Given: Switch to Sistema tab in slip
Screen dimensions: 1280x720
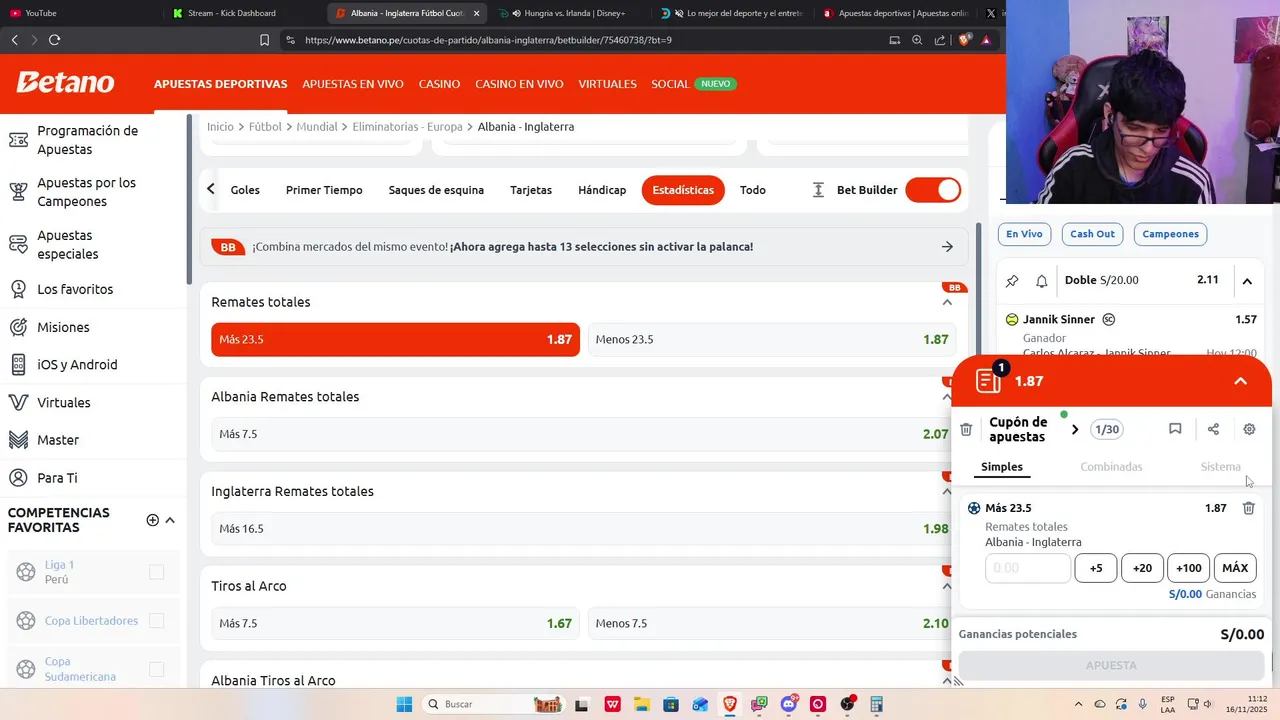Looking at the screenshot, I should coord(1220,467).
